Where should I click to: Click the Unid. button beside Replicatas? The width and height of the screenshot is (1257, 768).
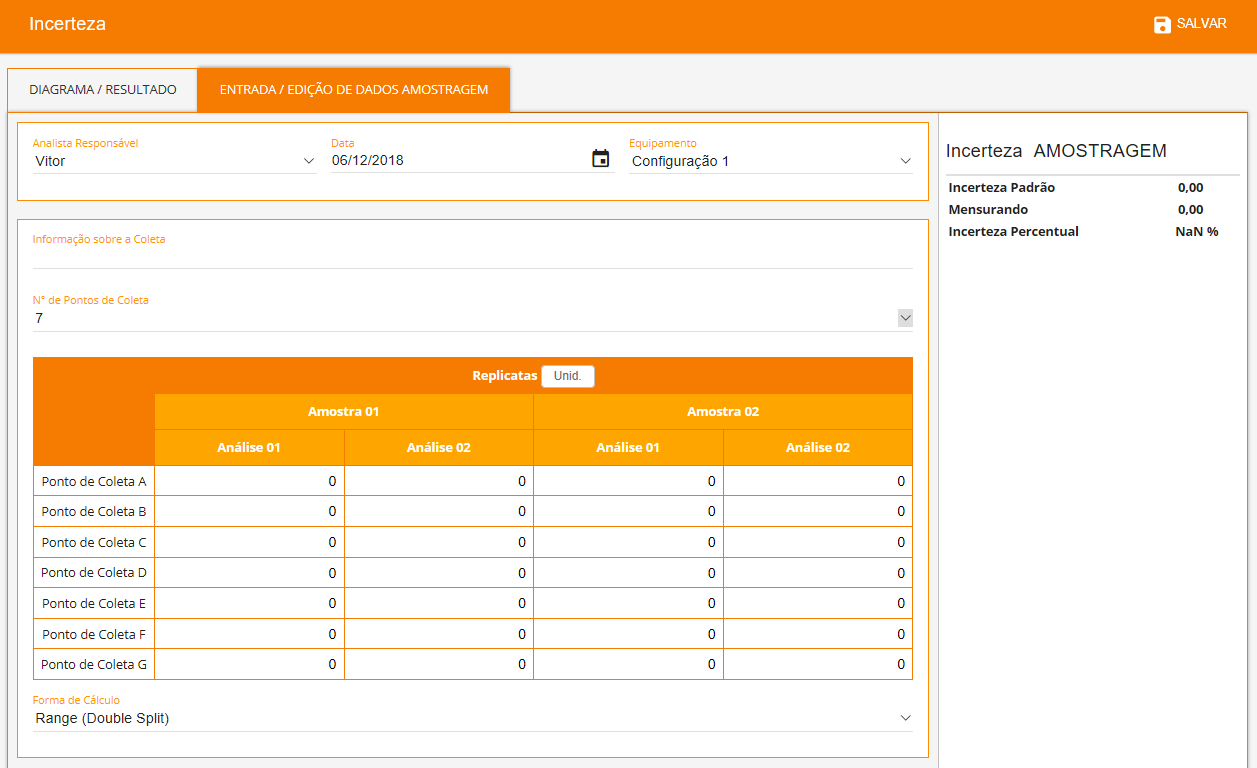click(x=567, y=377)
